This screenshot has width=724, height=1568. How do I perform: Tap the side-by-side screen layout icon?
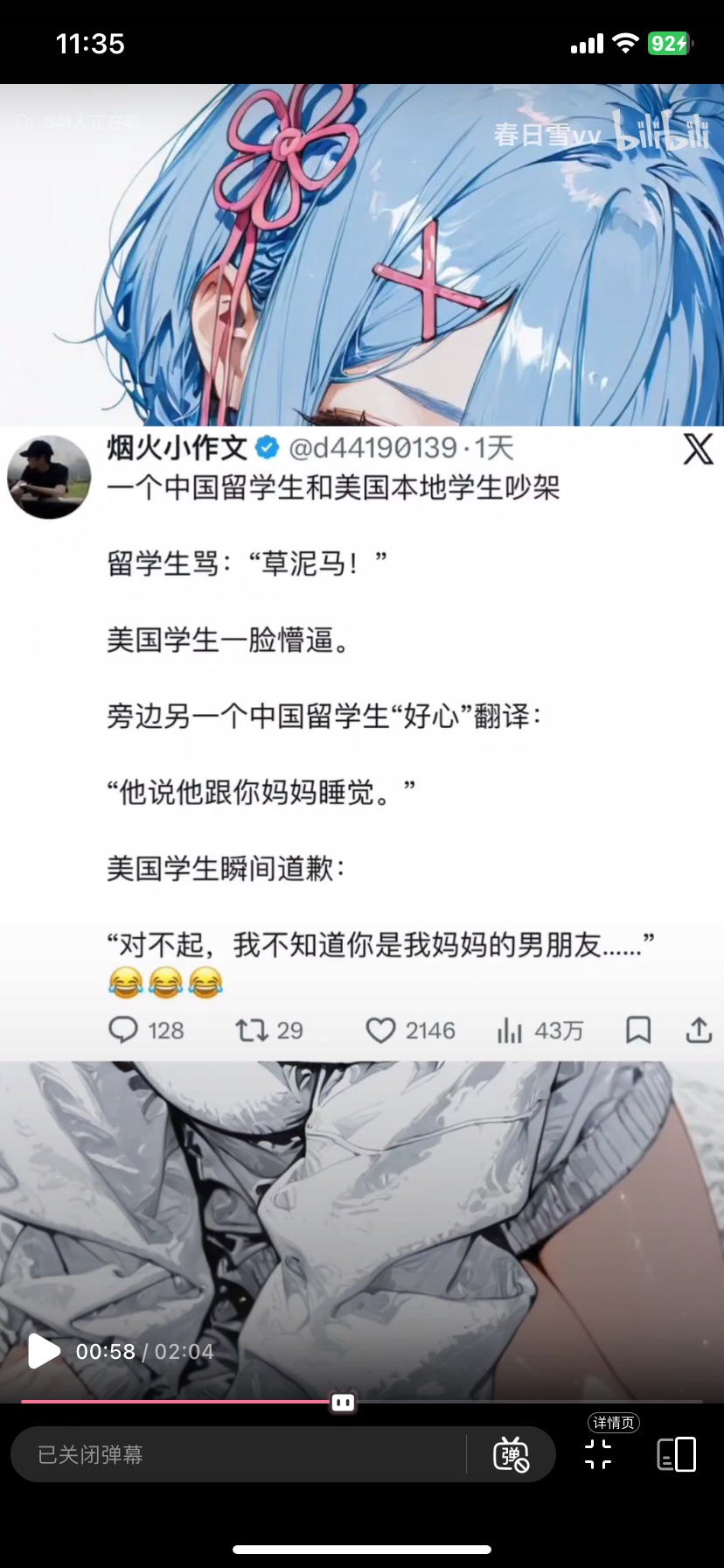point(676,1454)
